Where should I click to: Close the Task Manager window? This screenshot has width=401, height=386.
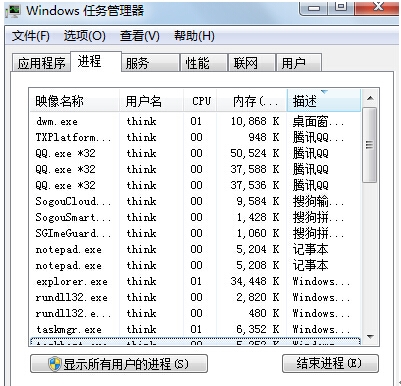pyautogui.click(x=377, y=7)
